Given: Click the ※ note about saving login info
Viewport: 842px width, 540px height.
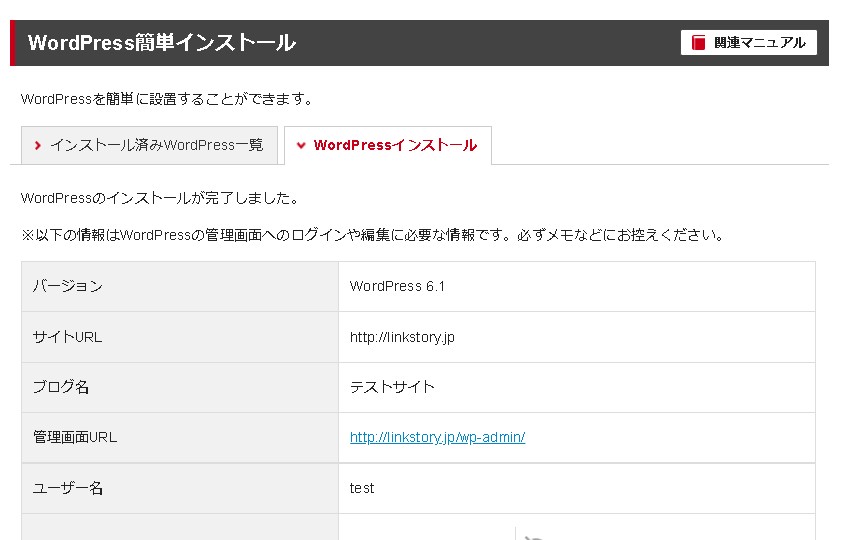Looking at the screenshot, I should pos(372,236).
